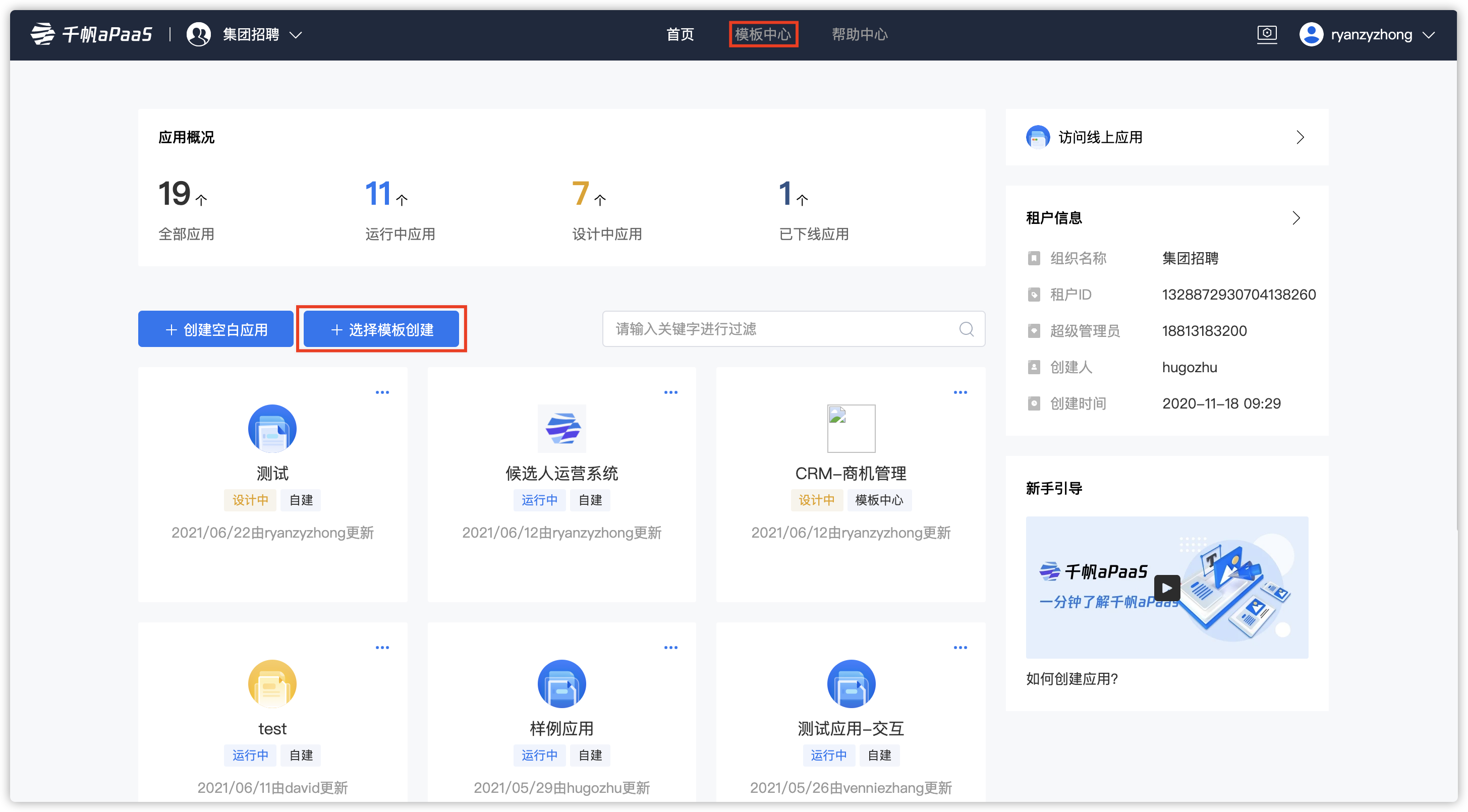Click the 租户信息 heading
The height and width of the screenshot is (812, 1468).
point(1054,218)
